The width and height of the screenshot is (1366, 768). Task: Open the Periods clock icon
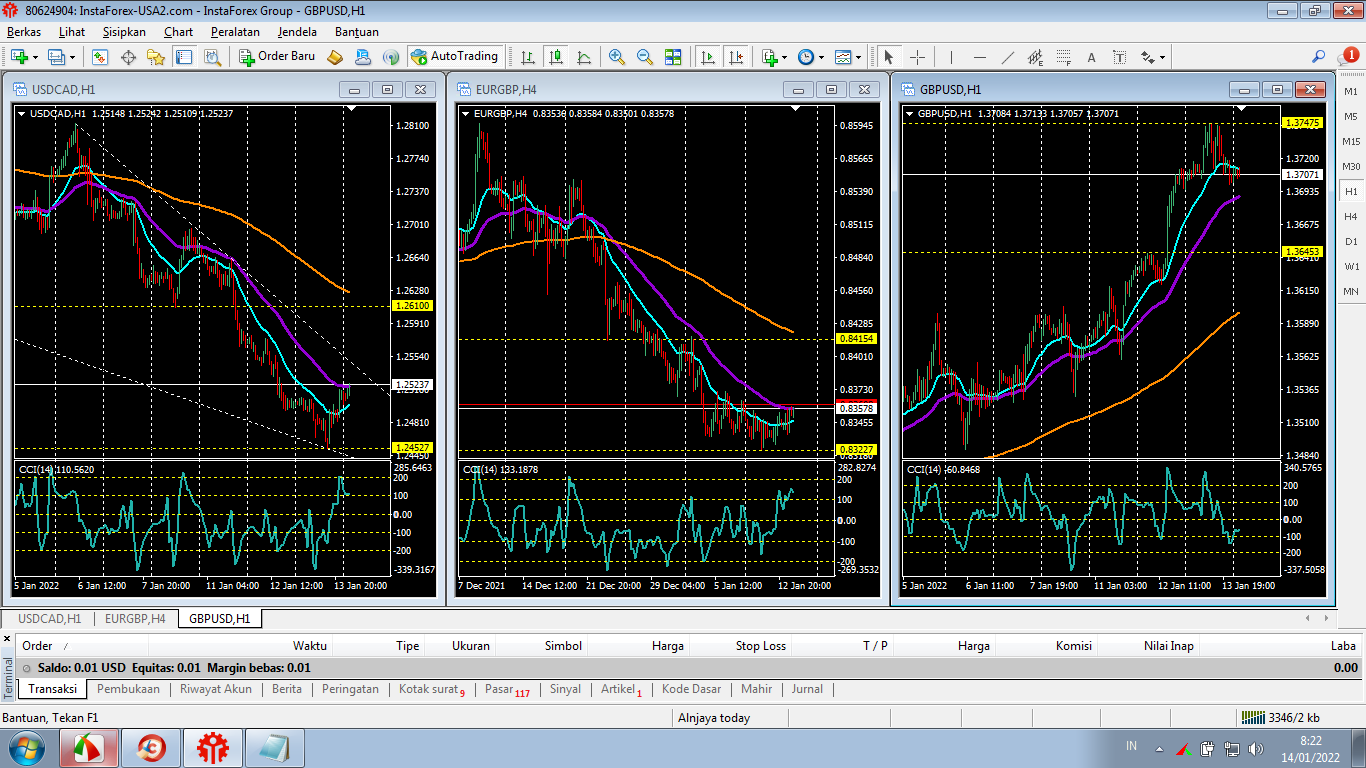805,57
